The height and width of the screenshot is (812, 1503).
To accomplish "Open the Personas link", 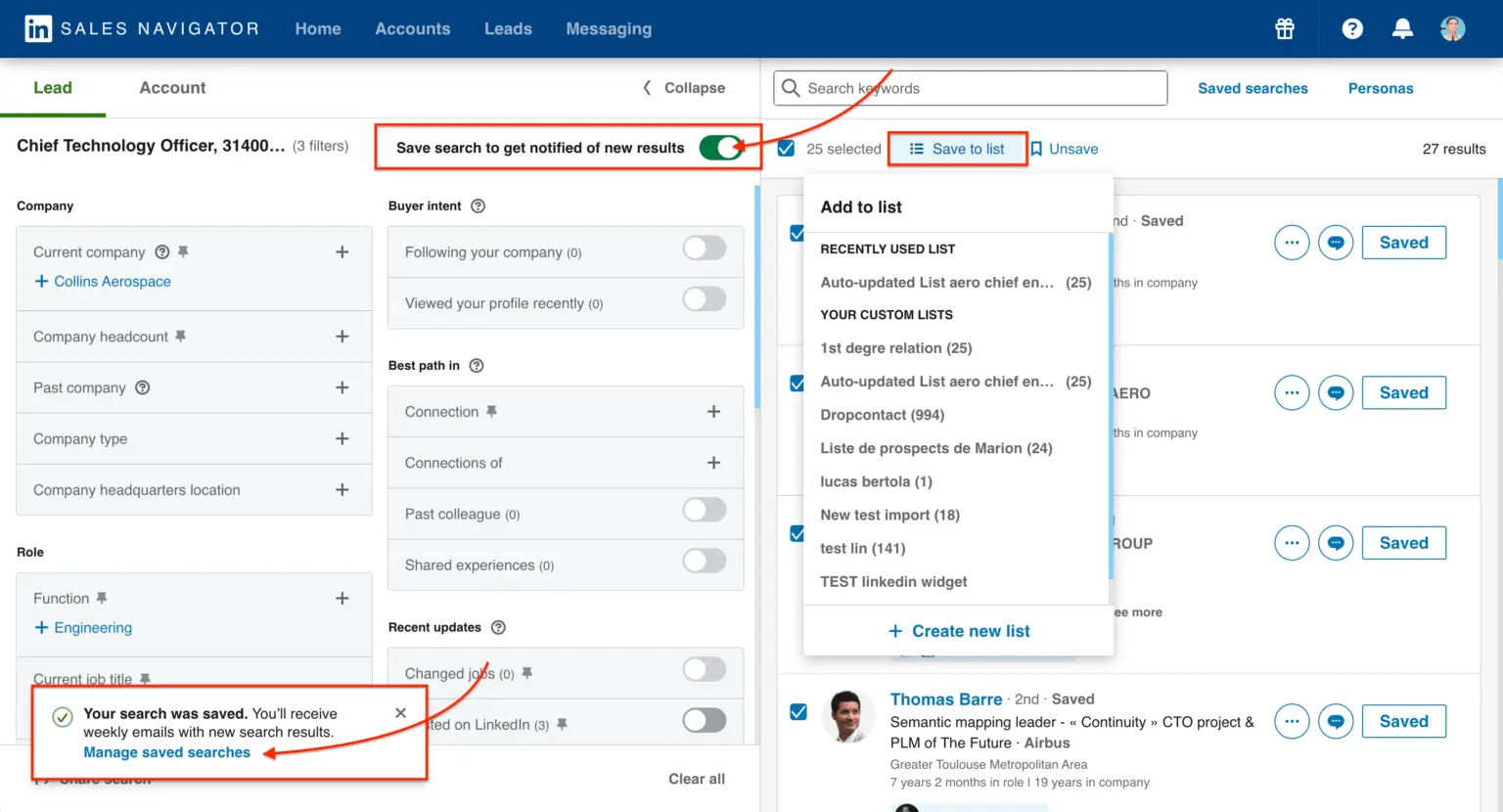I will click(1381, 88).
